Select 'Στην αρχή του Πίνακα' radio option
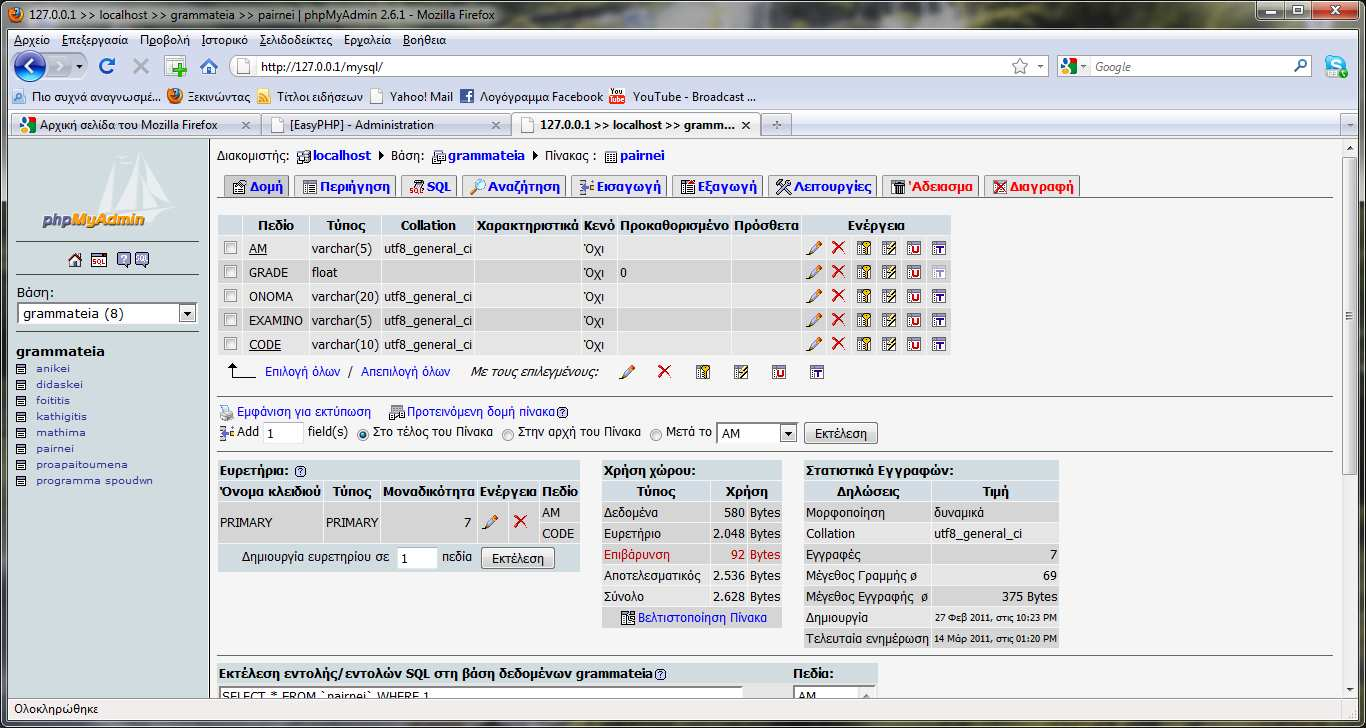The height and width of the screenshot is (728, 1366). [x=508, y=434]
